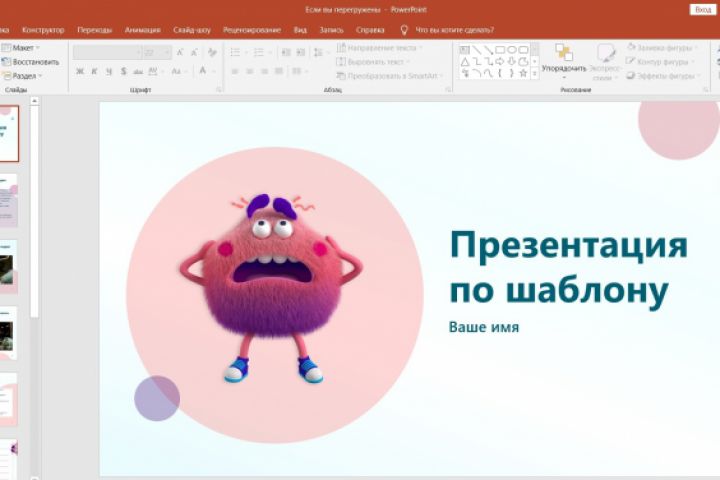This screenshot has height=480, width=720.
Task: Go to the Рецензирование tab
Action: [252, 30]
